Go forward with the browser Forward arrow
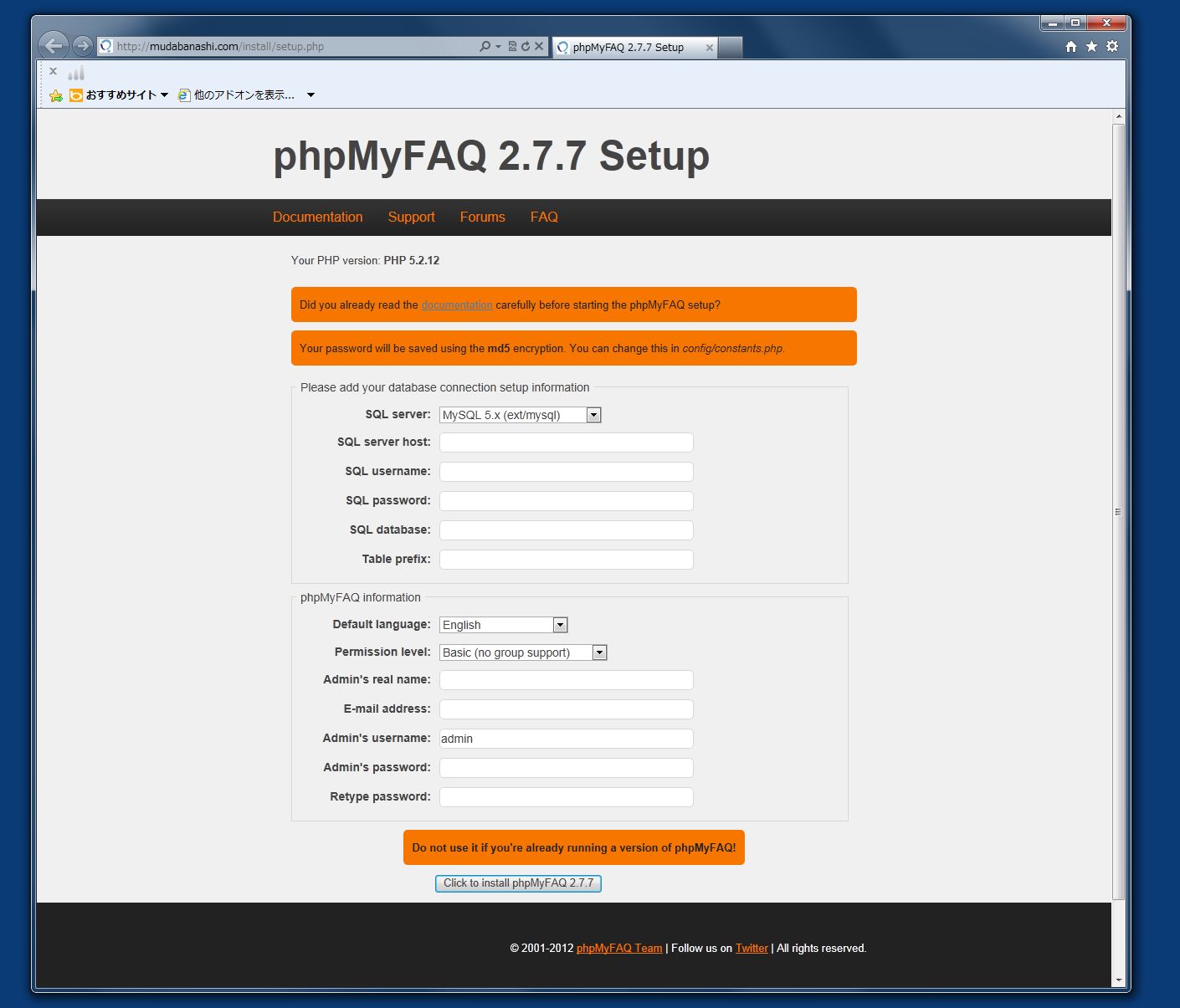Viewport: 1180px width, 1008px height. click(82, 45)
